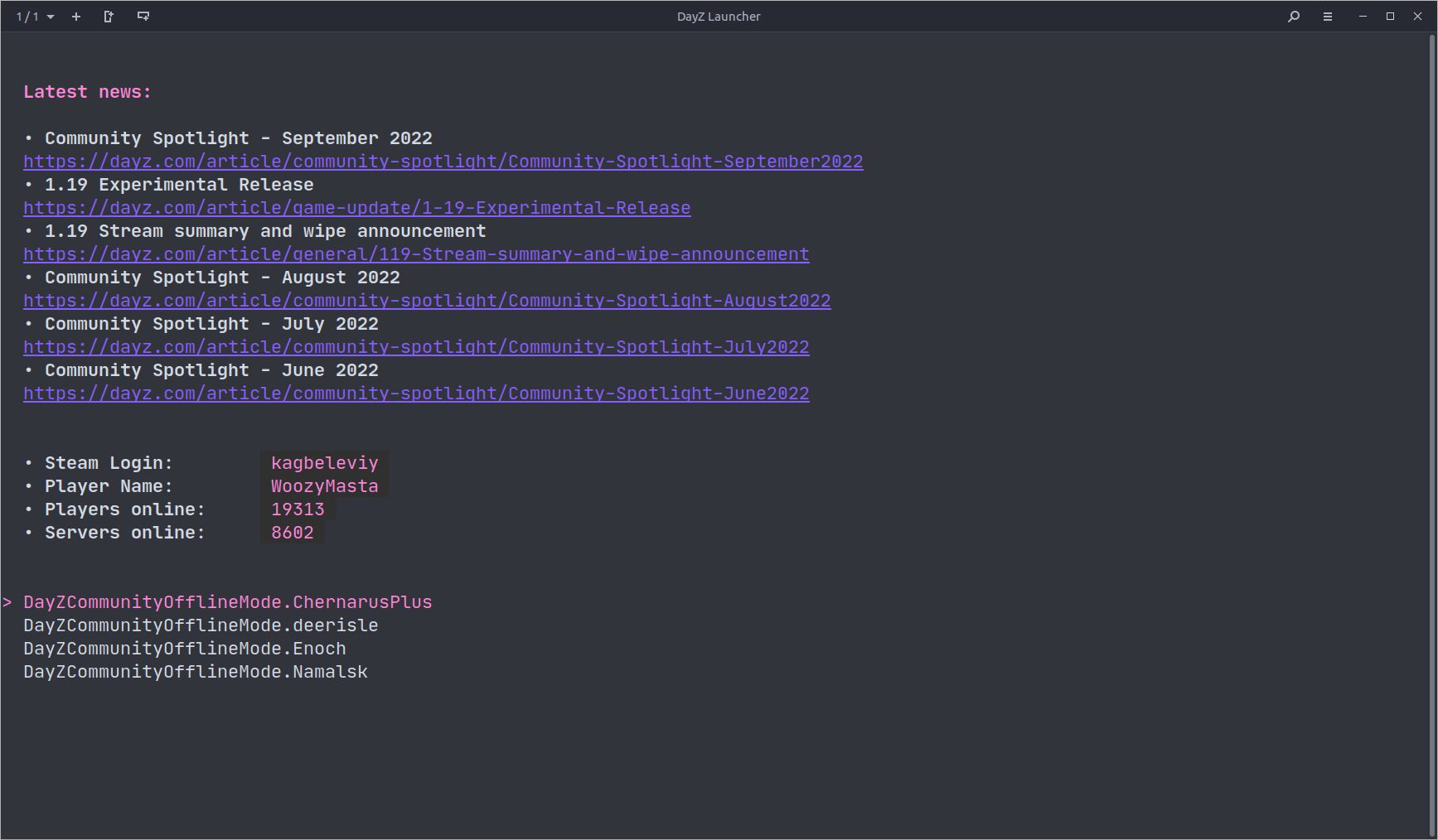Viewport: 1438px width, 840px height.
Task: Open the 1-19-Experimental-Release link
Action: pos(357,208)
